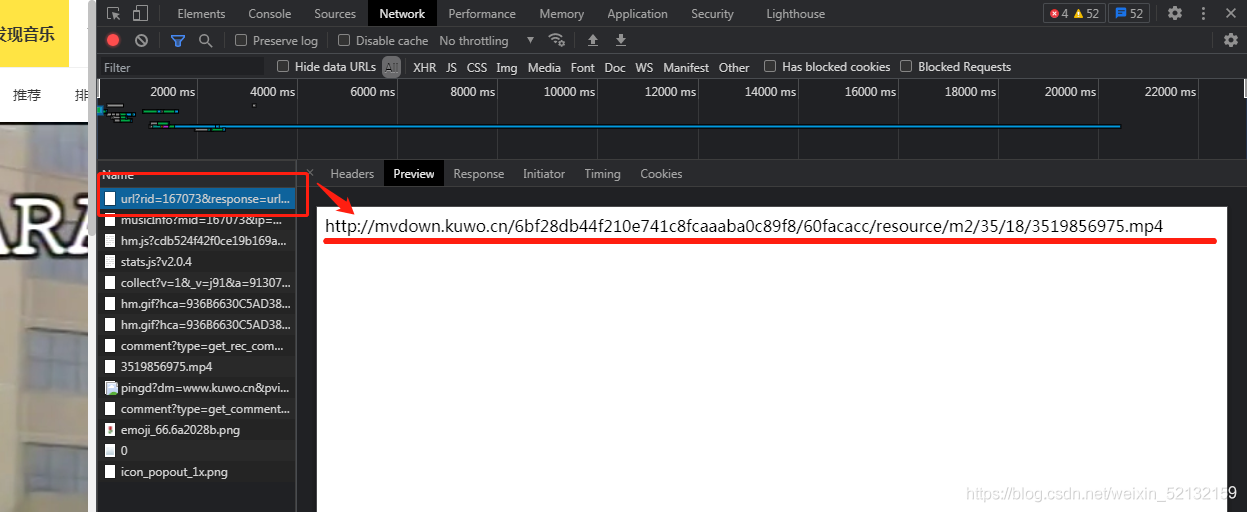Open the customize DevTools three-dot menu

coord(1205,13)
